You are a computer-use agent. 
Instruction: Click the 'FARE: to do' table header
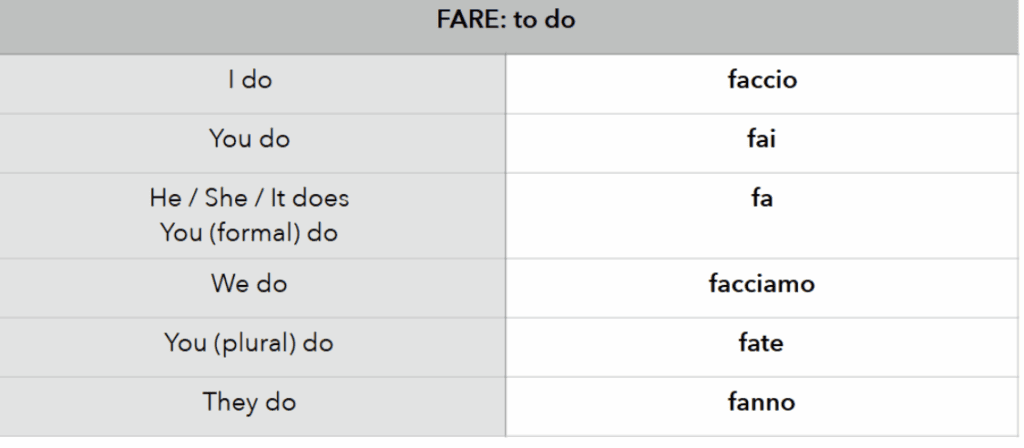[511, 20]
